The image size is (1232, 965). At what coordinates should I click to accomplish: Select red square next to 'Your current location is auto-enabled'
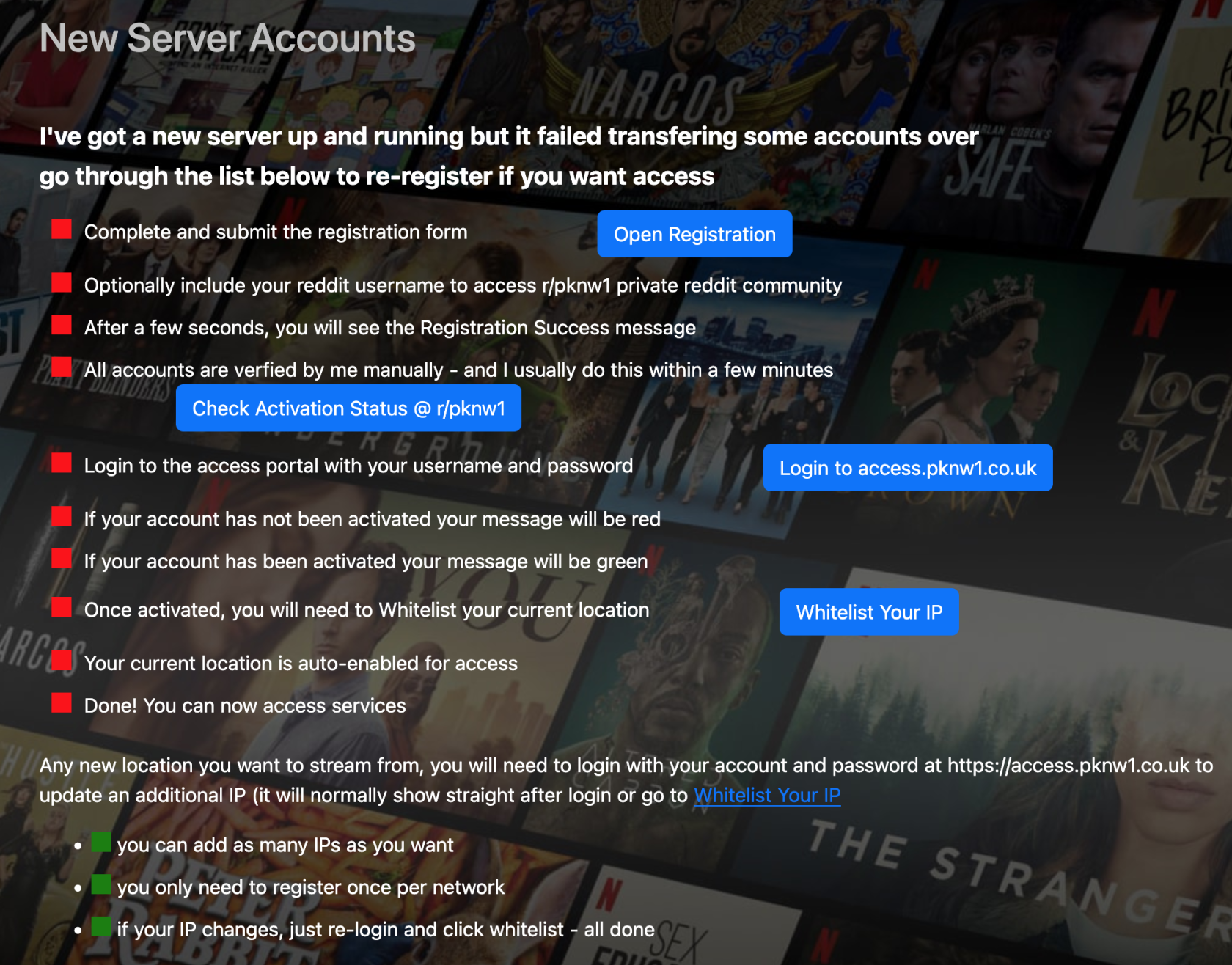62,661
